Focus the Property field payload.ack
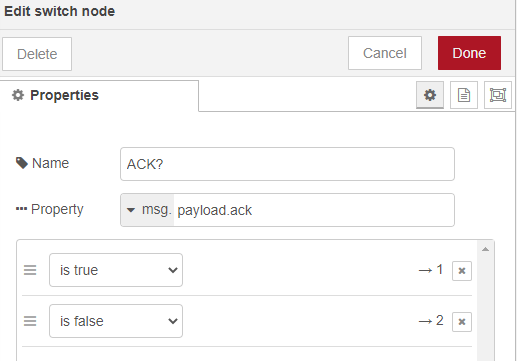Screen dimensions: 517x361 click(x=313, y=210)
